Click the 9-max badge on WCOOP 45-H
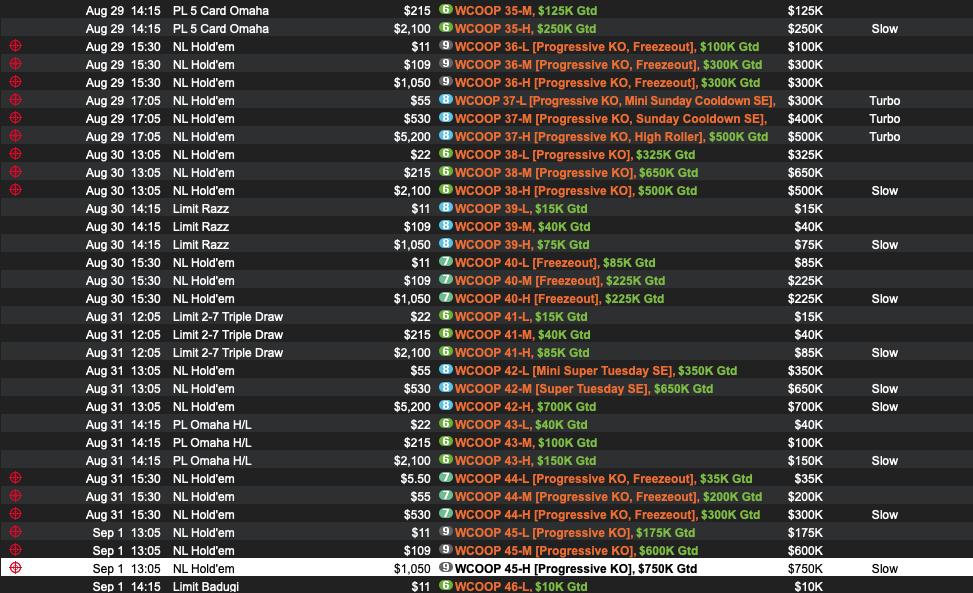The width and height of the screenshot is (973, 593). [x=446, y=567]
